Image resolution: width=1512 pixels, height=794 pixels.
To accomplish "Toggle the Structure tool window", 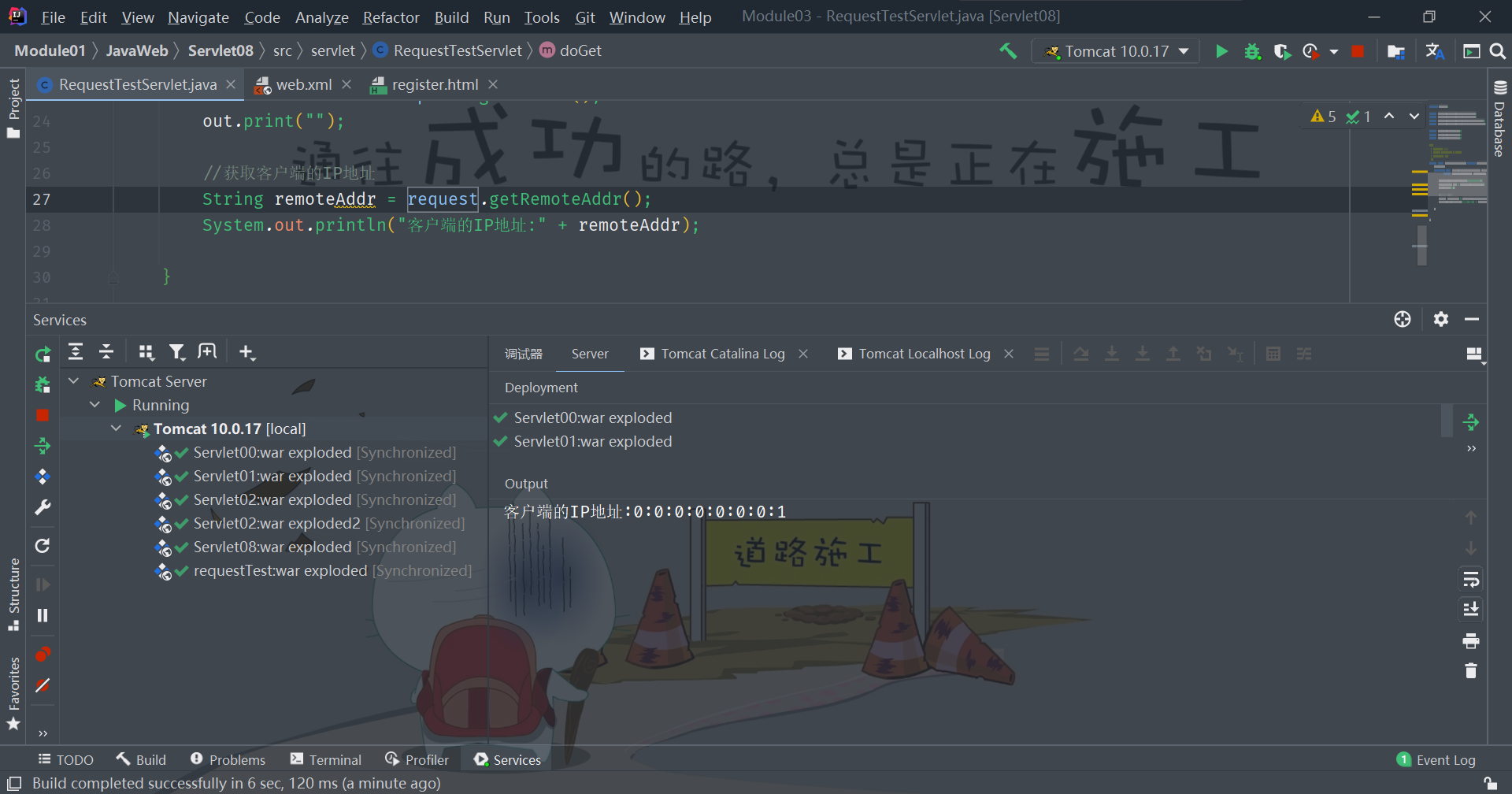I will pyautogui.click(x=13, y=595).
